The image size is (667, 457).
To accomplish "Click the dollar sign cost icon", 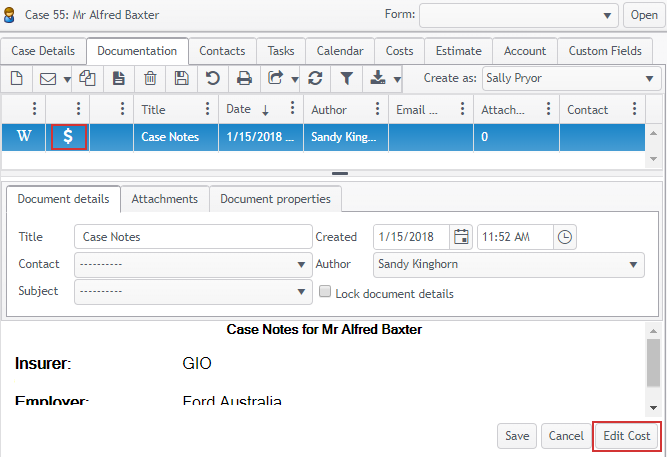I will point(68,137).
